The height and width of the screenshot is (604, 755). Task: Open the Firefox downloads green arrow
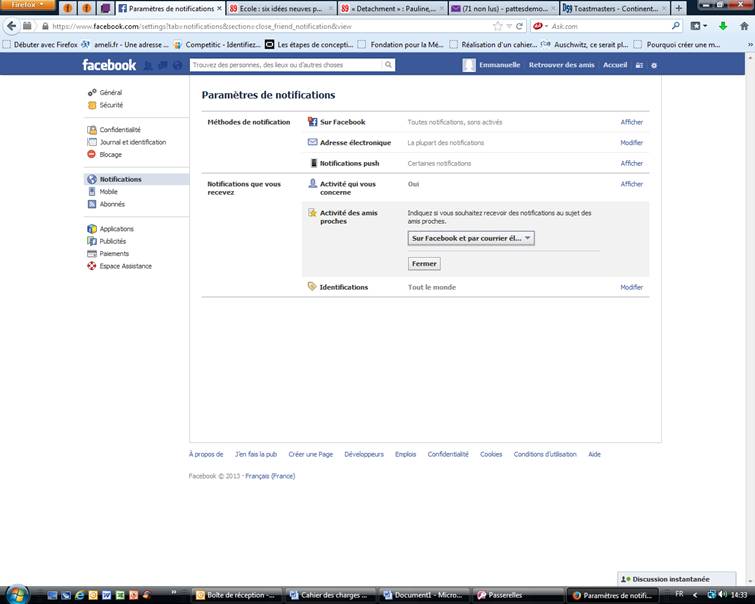click(723, 26)
